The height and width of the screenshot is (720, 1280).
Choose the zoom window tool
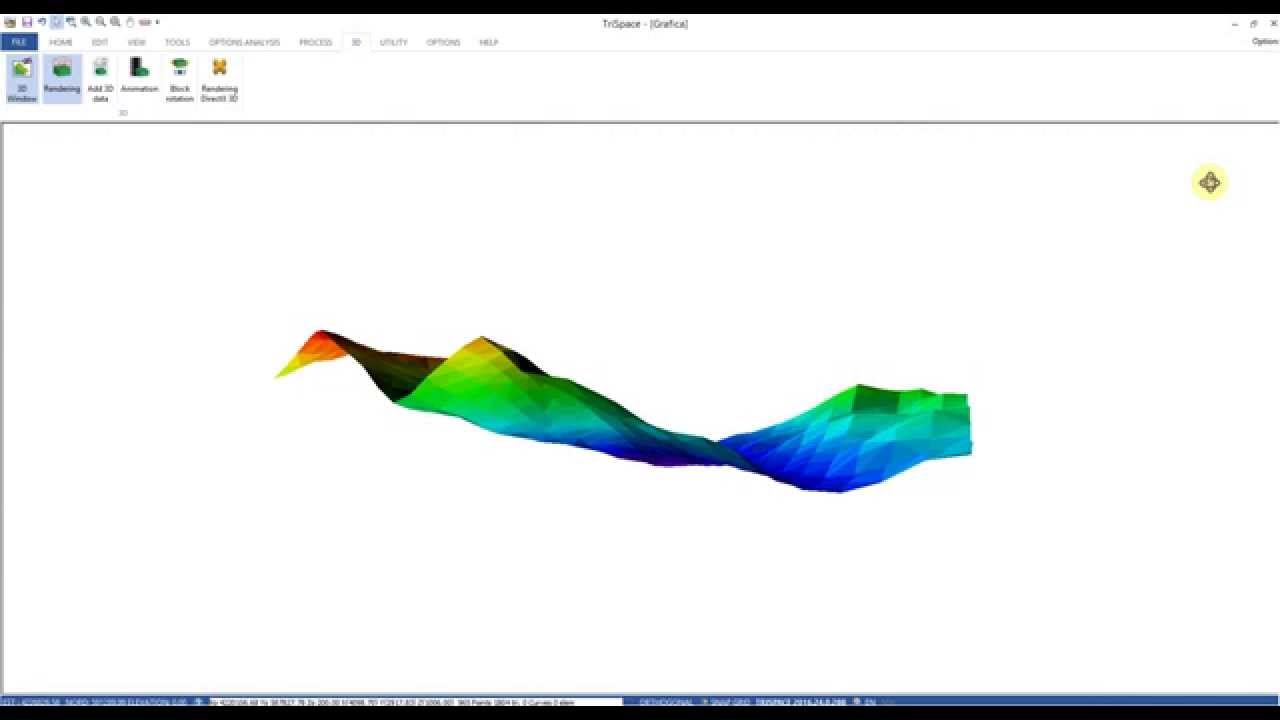point(71,22)
